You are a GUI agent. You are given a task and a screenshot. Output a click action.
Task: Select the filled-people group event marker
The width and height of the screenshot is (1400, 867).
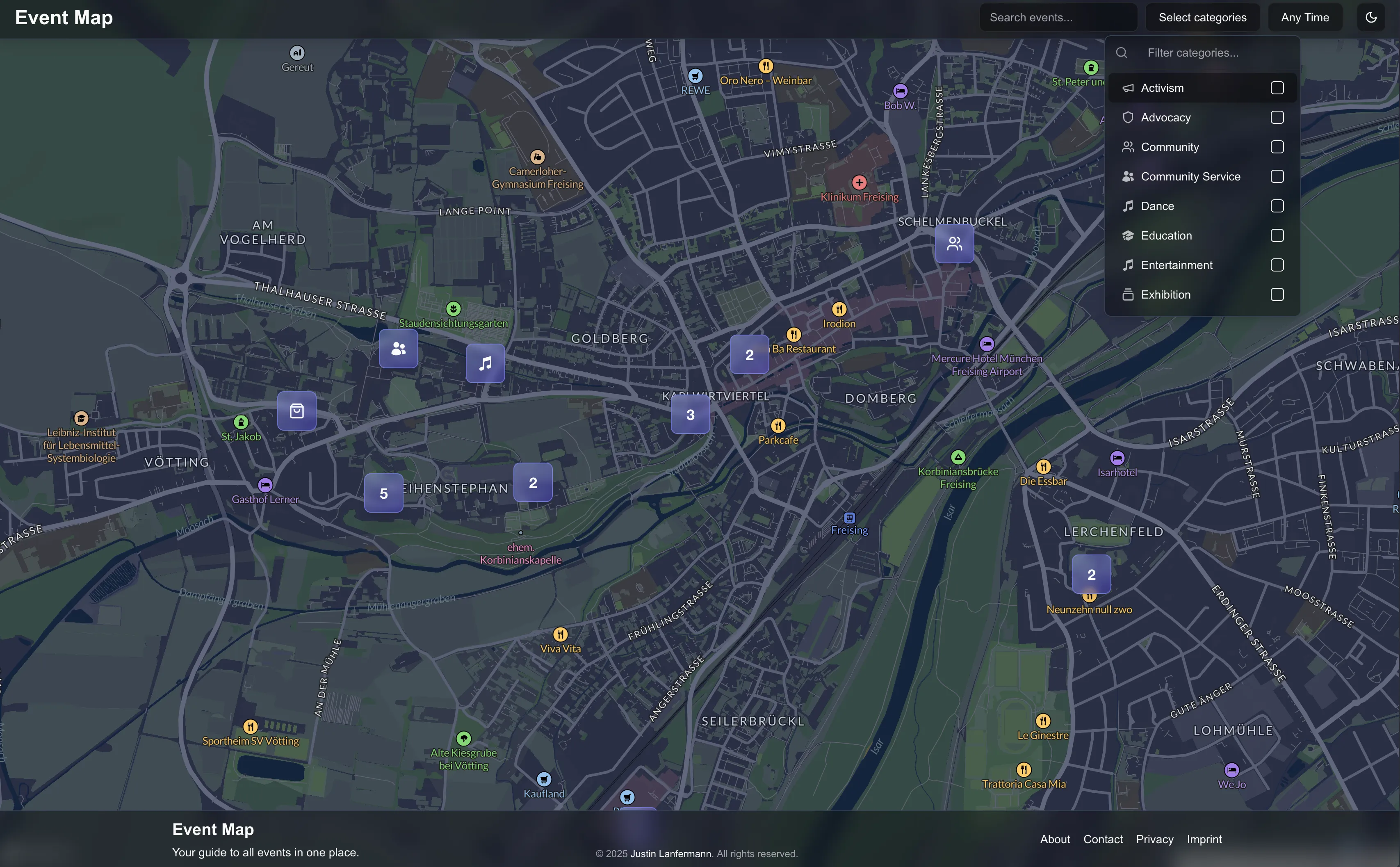[x=399, y=349]
